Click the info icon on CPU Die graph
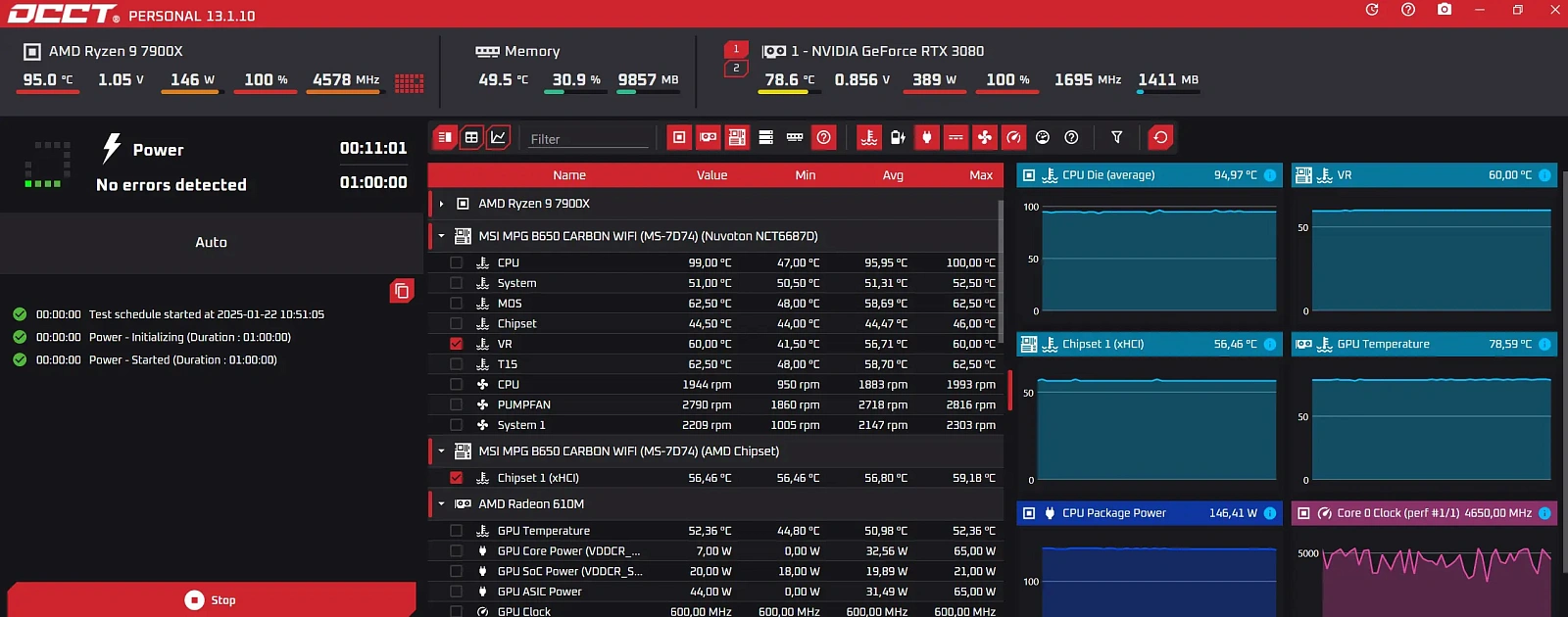The image size is (1568, 617). point(1270,175)
